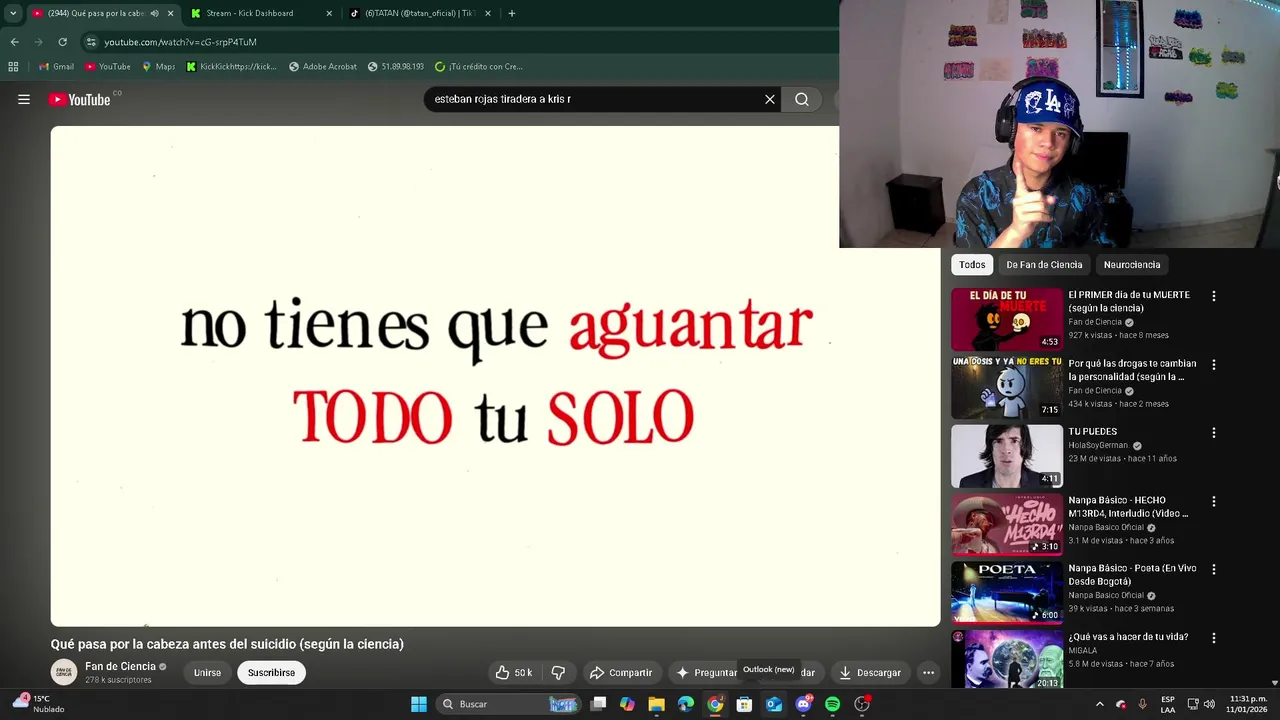View site information icon in address bar
The width and height of the screenshot is (1280, 720).
(91, 42)
